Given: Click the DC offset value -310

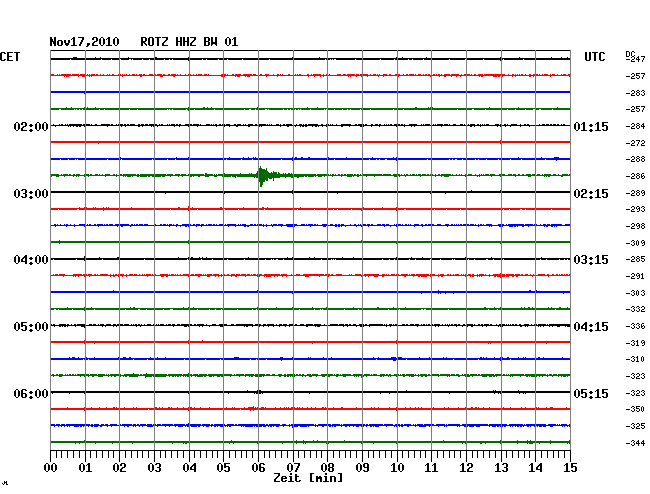Looking at the screenshot, I should click(x=635, y=359).
